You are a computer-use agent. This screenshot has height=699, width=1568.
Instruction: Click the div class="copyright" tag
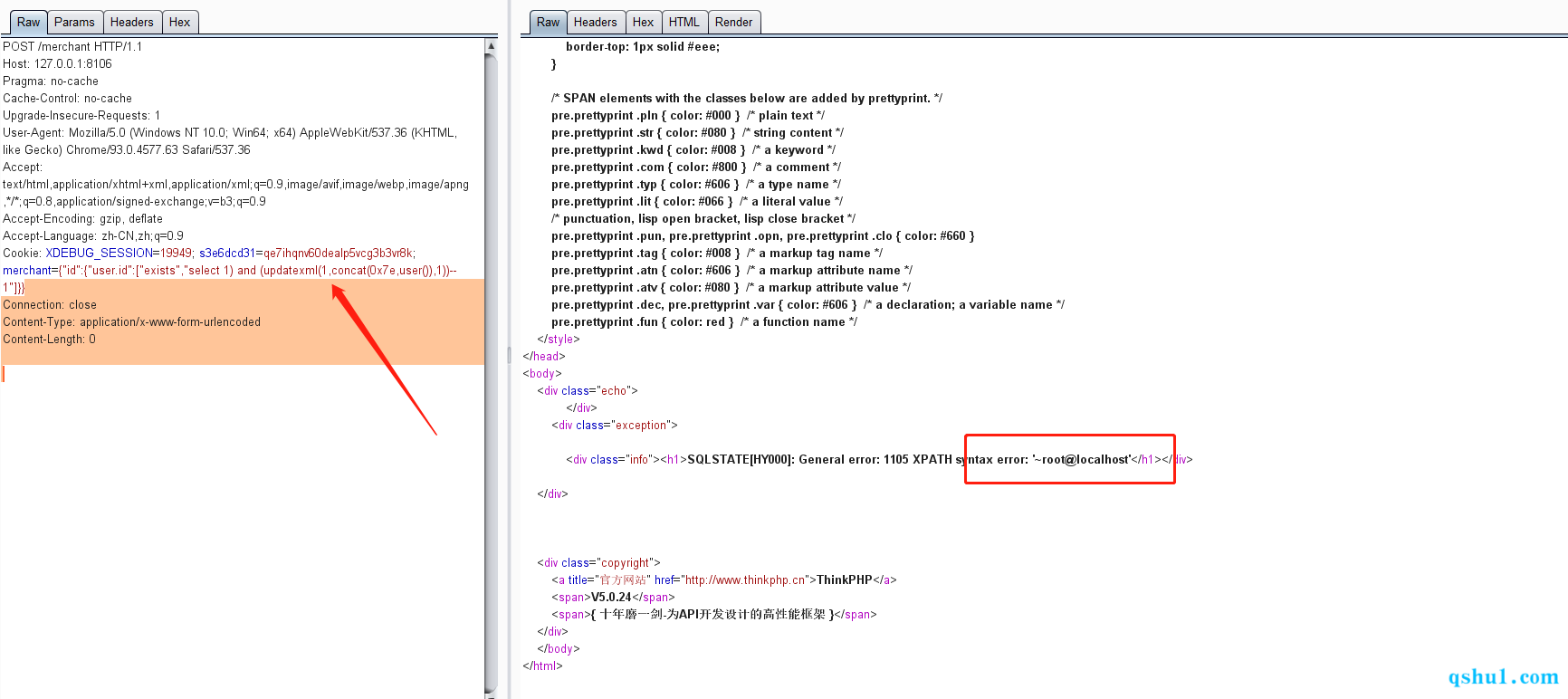(x=598, y=562)
